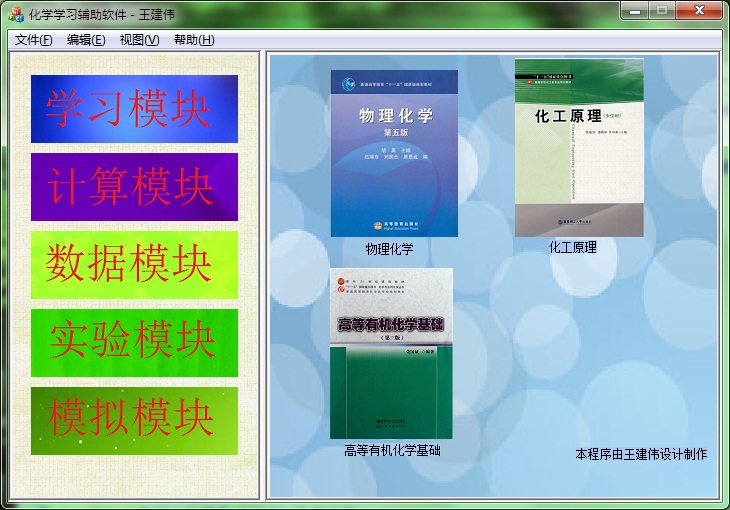Open the 编辑(E) menu
Screen dimensions: 730x510
pyautogui.click(x=86, y=40)
